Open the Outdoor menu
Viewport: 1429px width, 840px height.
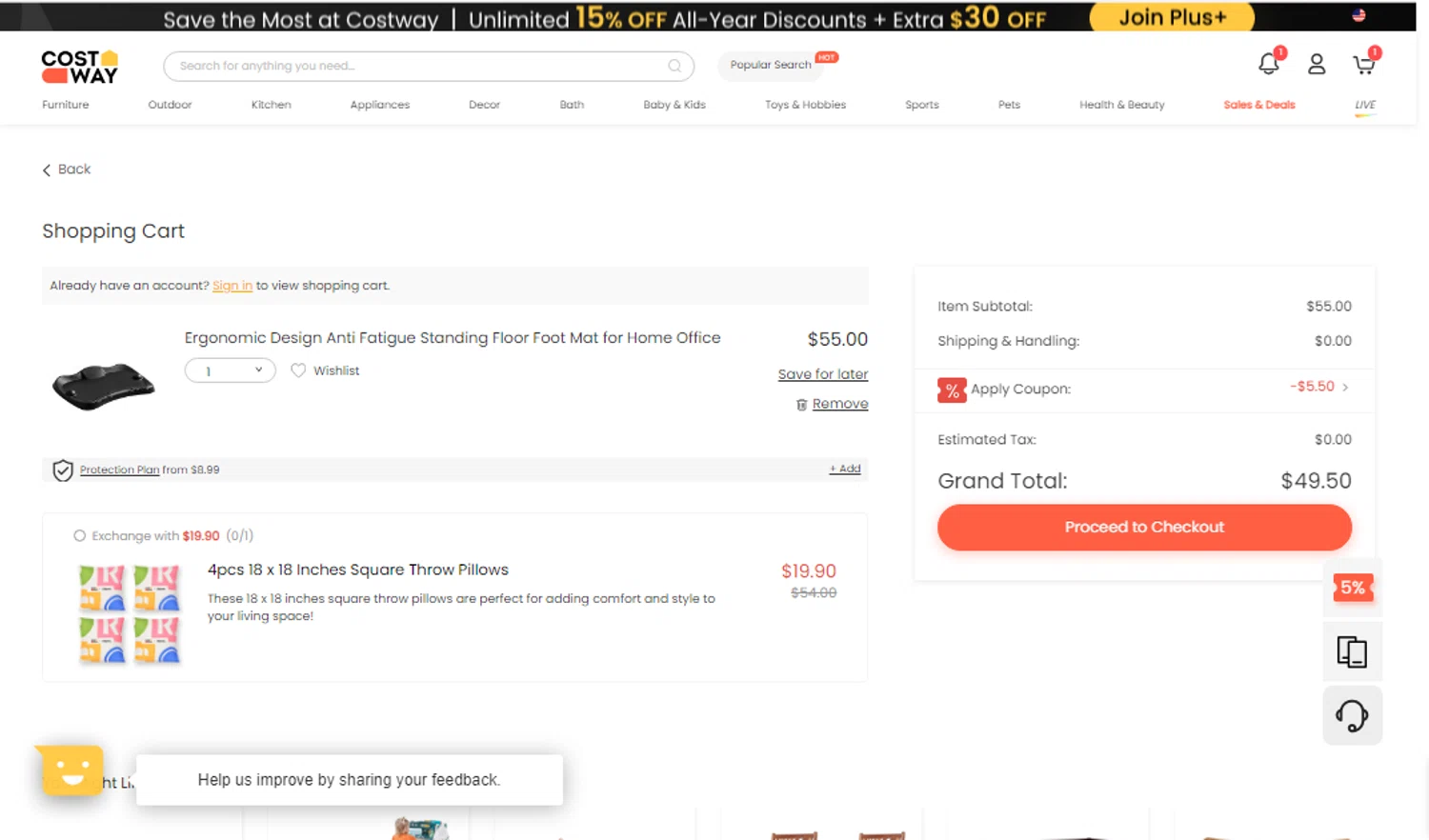click(x=171, y=105)
